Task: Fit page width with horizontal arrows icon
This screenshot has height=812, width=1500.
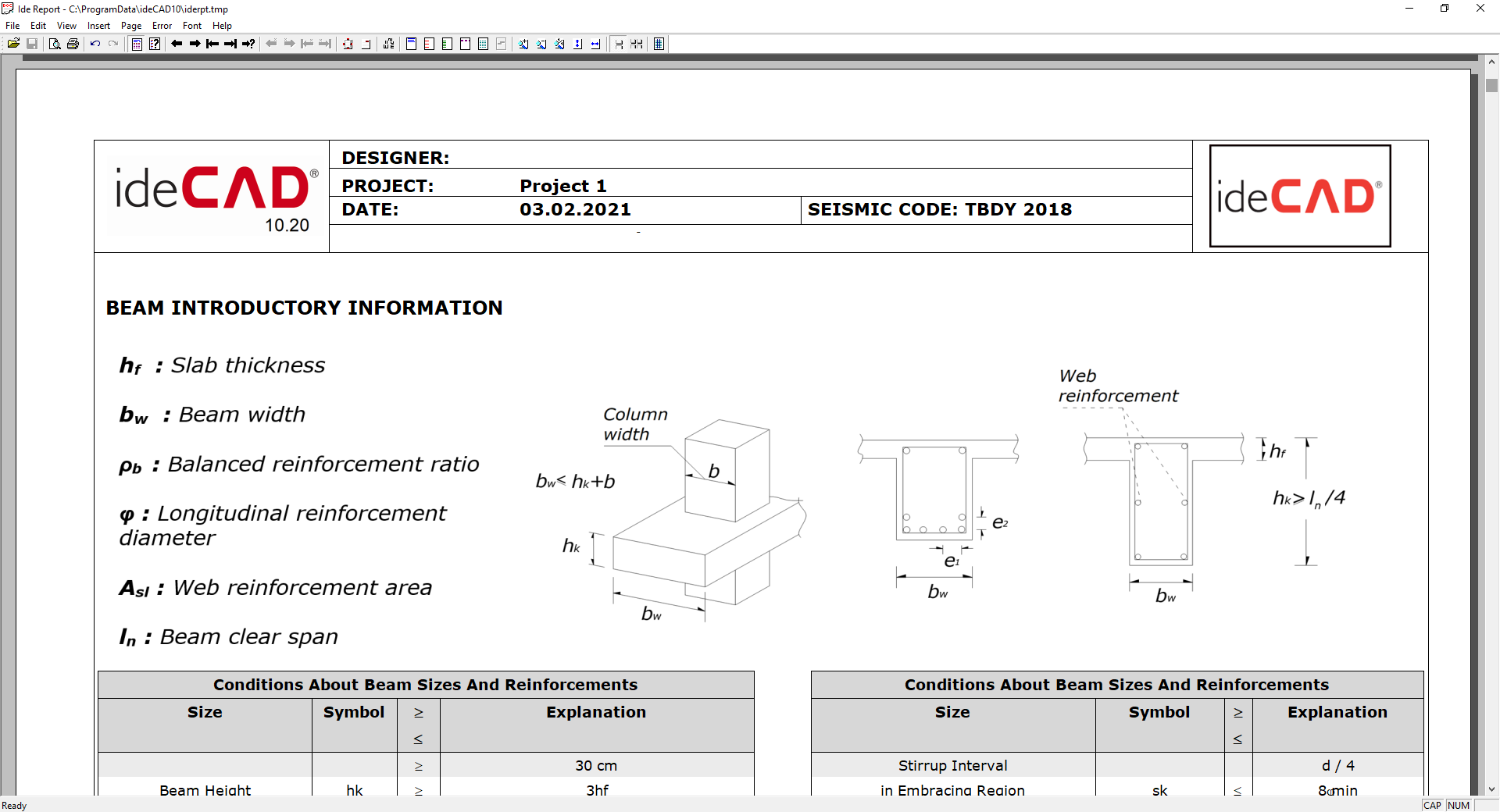Action: pyautogui.click(x=596, y=44)
